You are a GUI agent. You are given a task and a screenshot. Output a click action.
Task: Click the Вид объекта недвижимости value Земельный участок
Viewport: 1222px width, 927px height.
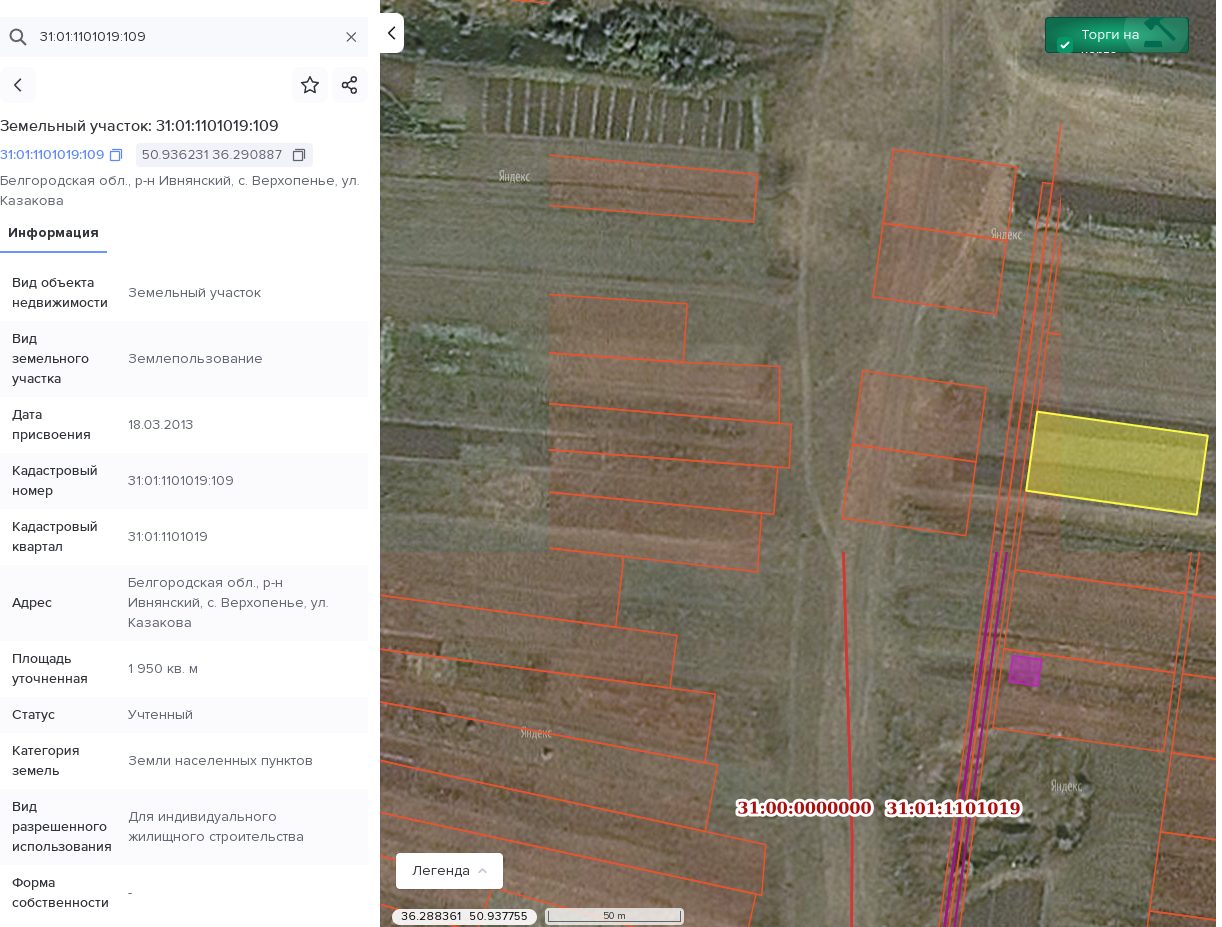click(194, 293)
